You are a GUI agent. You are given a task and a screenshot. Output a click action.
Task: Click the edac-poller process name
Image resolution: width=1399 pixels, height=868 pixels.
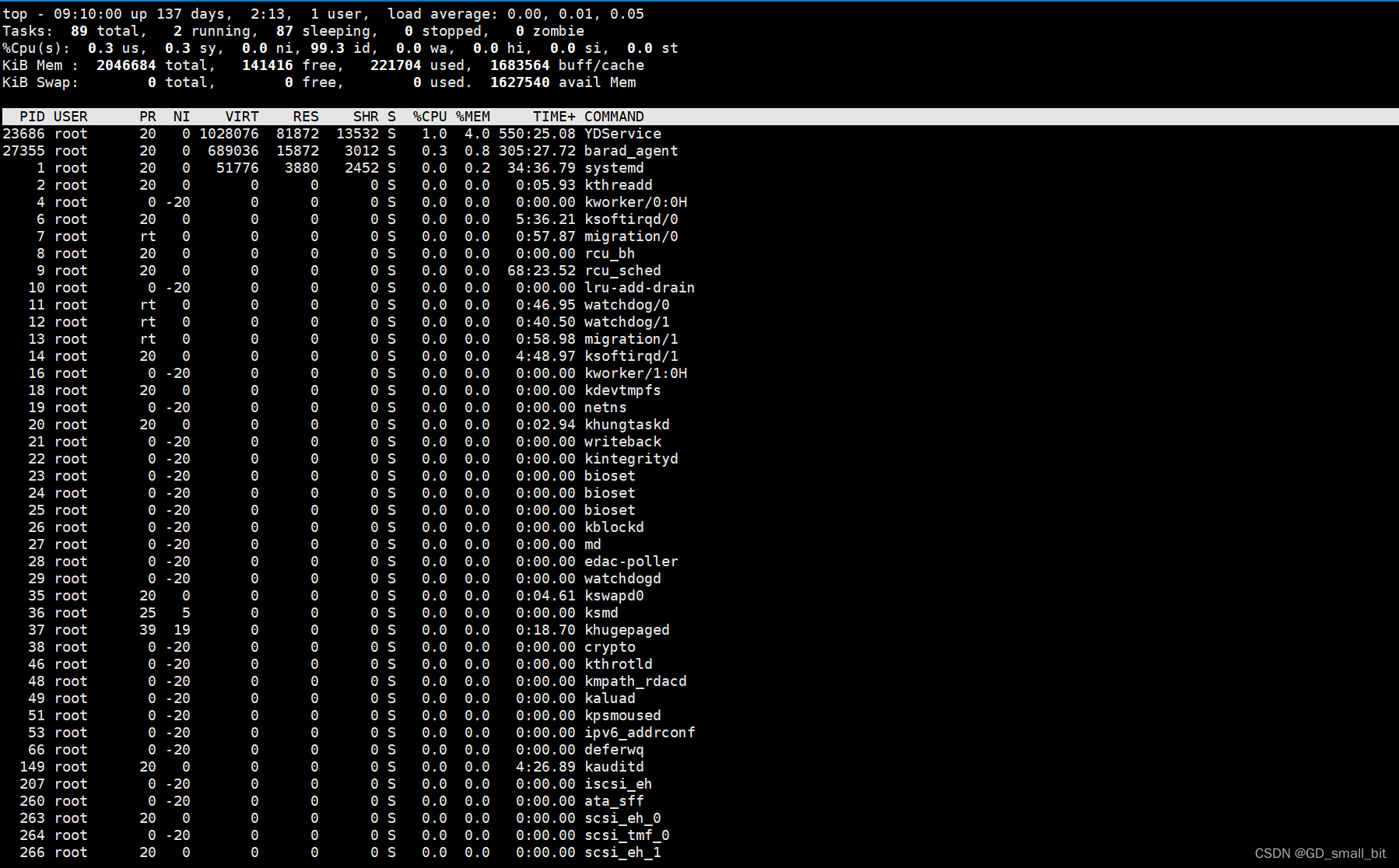[631, 562]
